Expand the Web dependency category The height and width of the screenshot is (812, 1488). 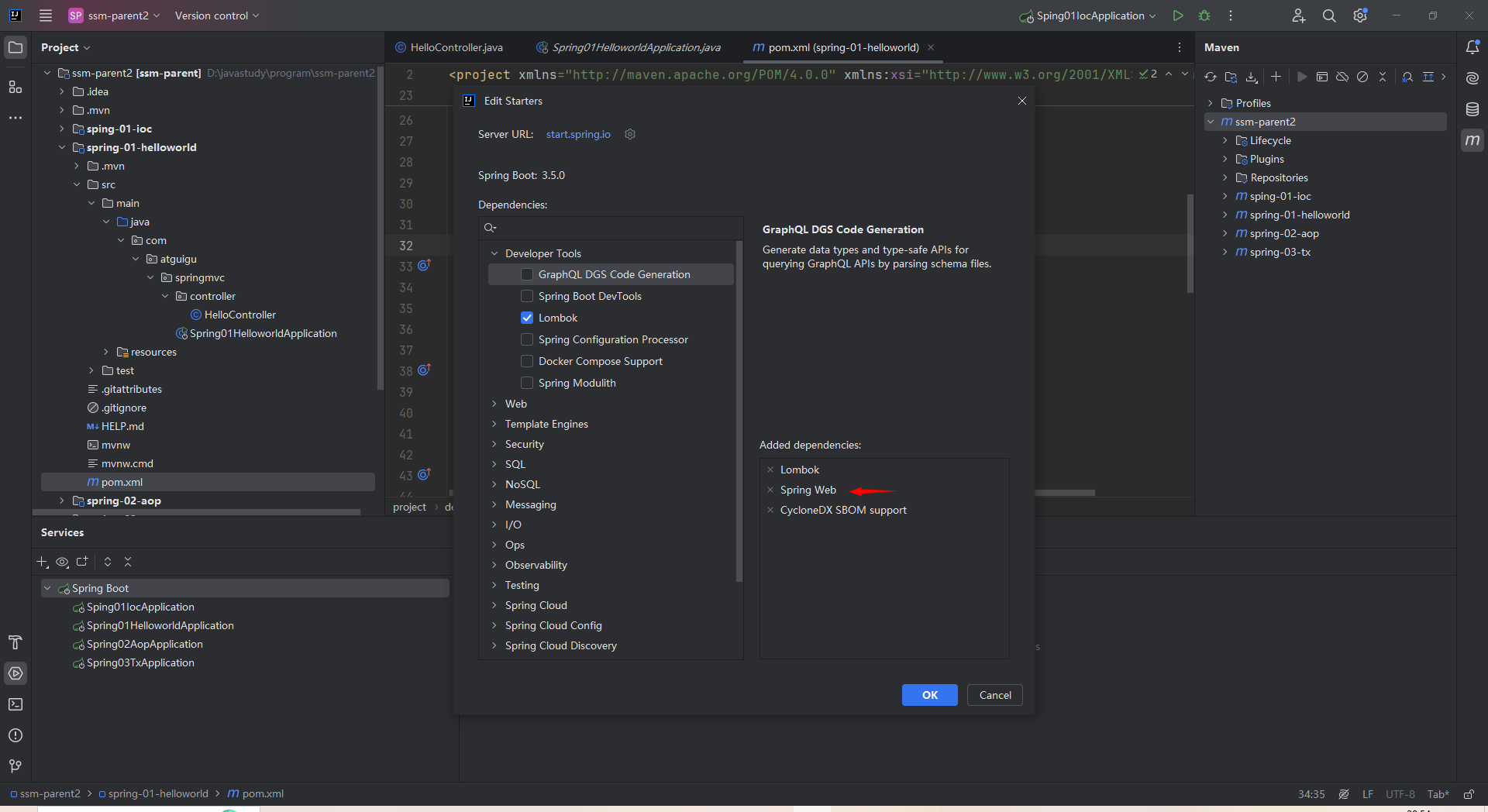[494, 404]
